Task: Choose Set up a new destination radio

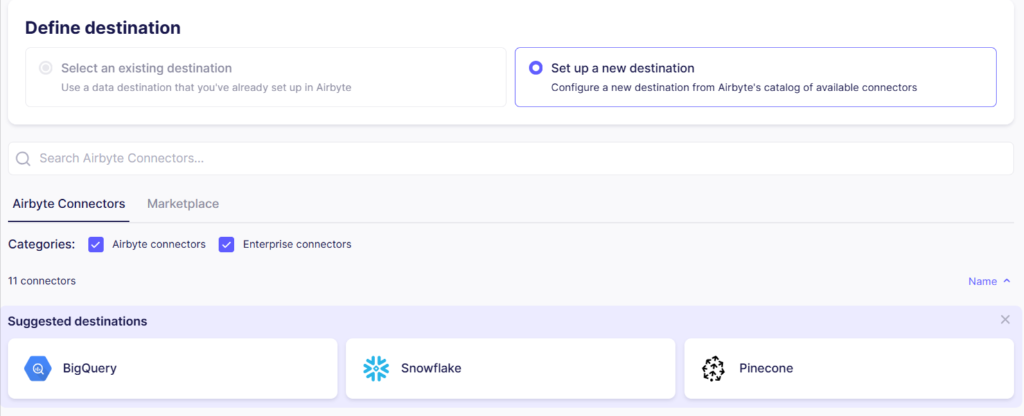Action: 536,68
